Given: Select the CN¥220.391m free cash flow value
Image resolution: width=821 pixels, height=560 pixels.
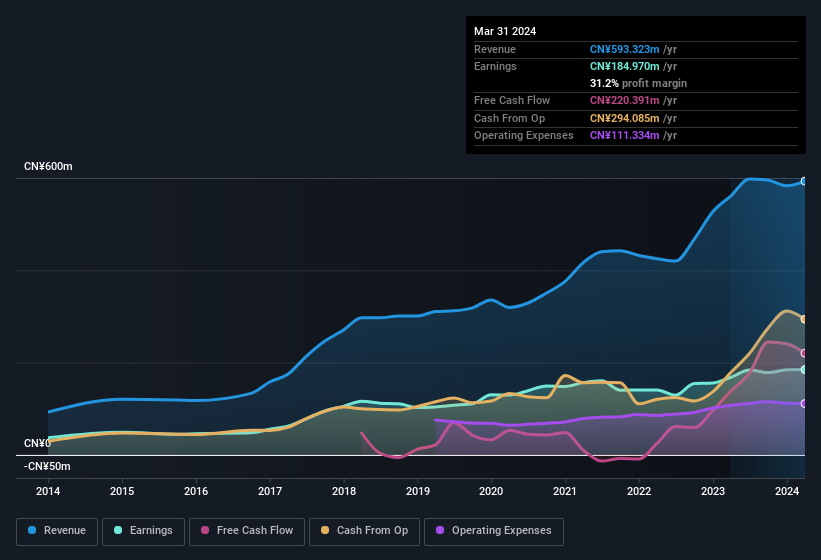Looking at the screenshot, I should [624, 100].
